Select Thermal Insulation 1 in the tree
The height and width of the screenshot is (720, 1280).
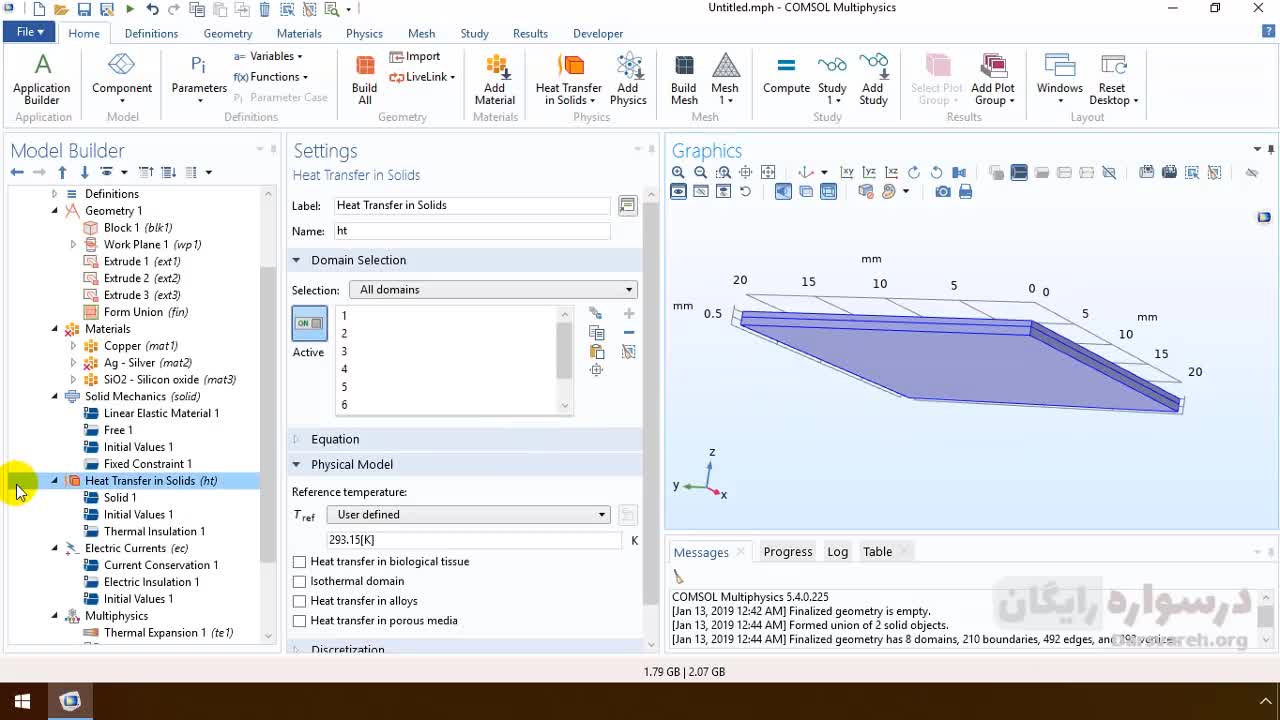(154, 532)
